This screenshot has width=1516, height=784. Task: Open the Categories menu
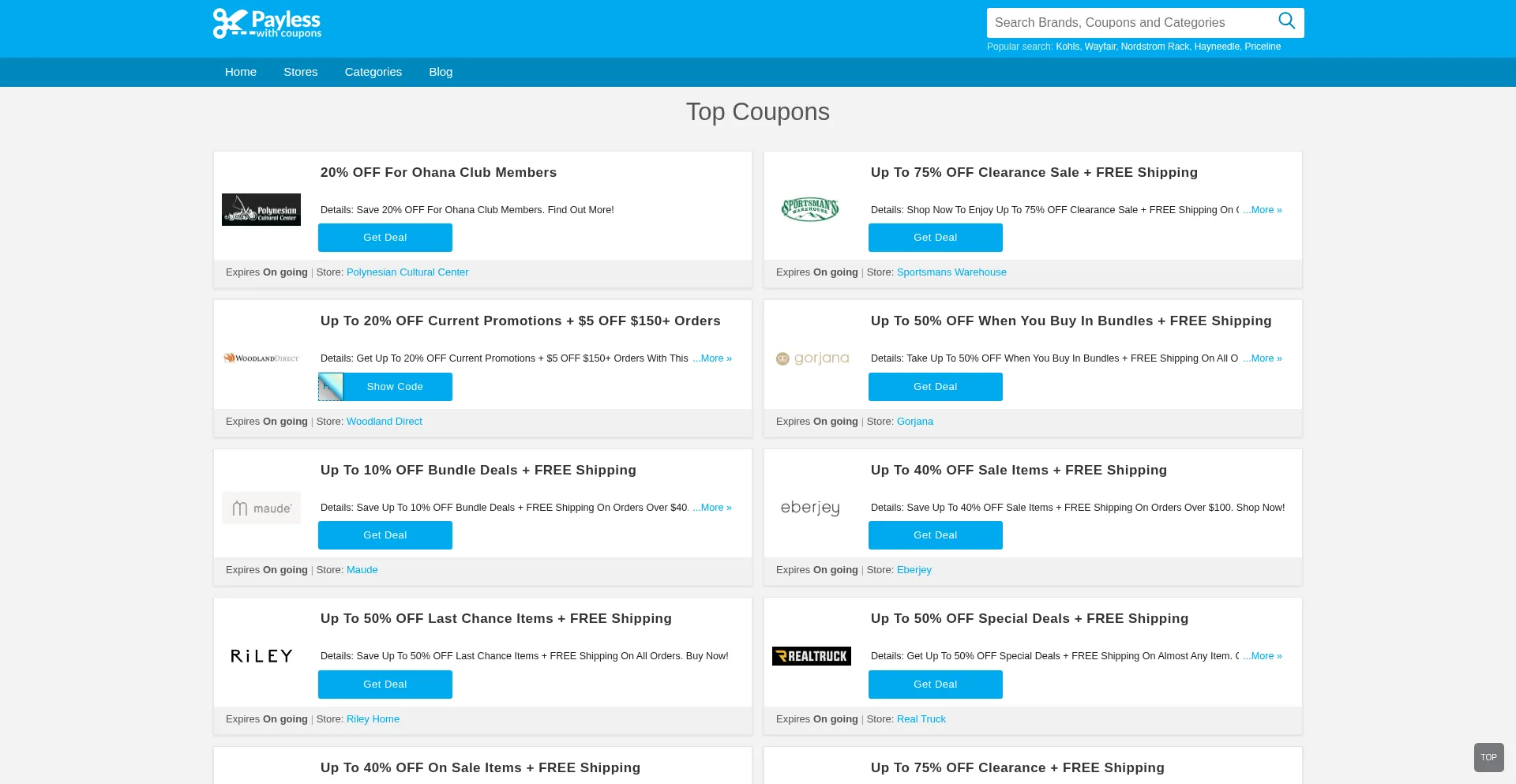point(373,72)
